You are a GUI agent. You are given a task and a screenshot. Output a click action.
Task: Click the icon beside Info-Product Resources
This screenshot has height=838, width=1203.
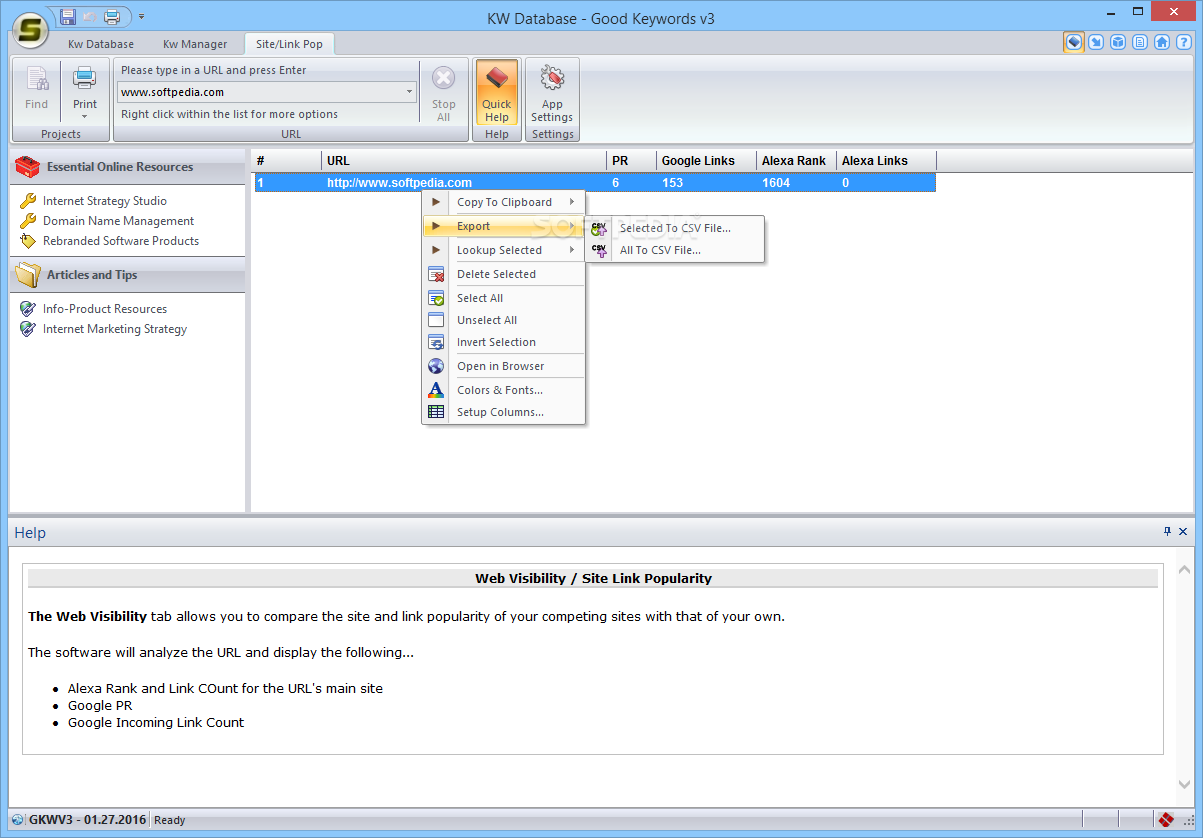pyautogui.click(x=28, y=309)
